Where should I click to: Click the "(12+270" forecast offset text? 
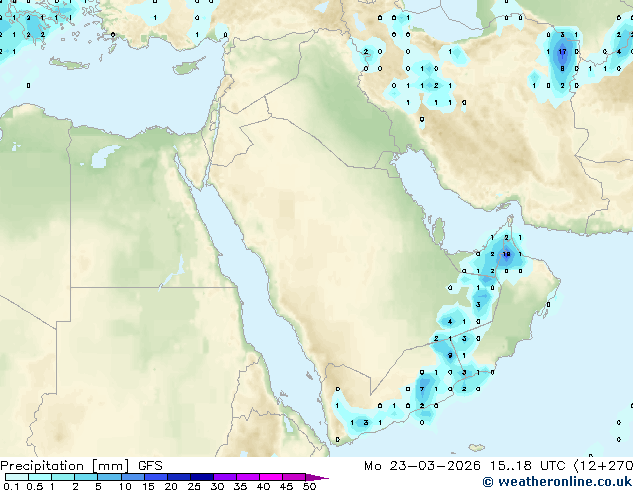[x=603, y=466]
